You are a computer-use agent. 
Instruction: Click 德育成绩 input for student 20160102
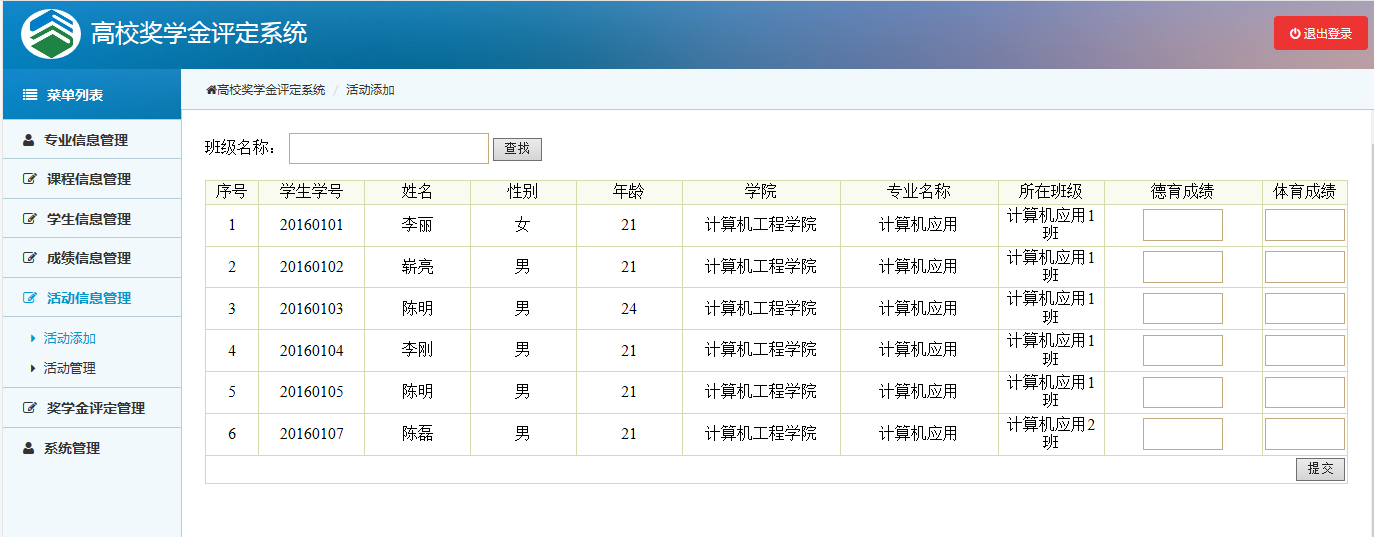(x=1183, y=267)
